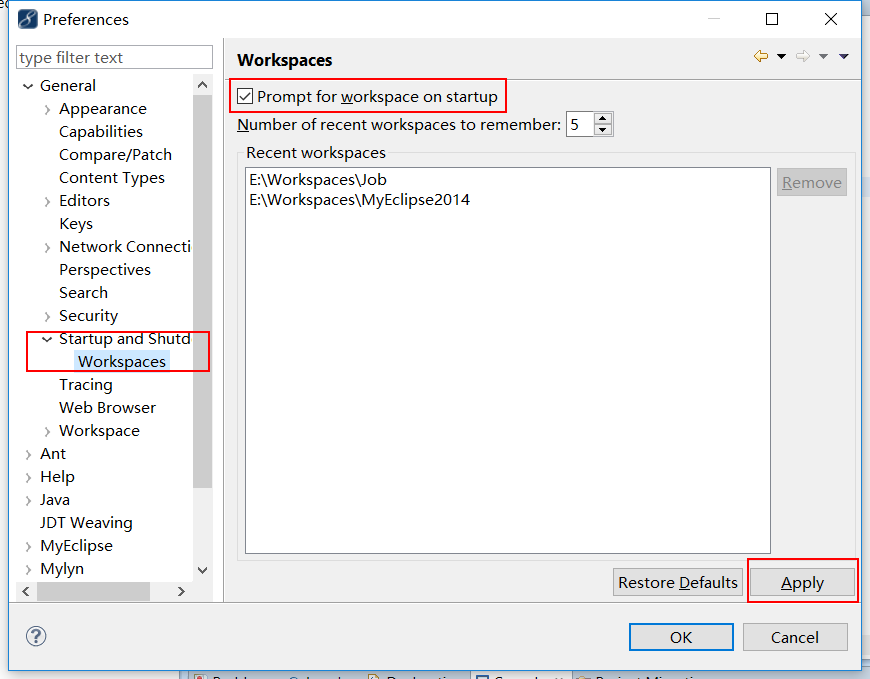Click the back navigation arrow icon

point(761,56)
